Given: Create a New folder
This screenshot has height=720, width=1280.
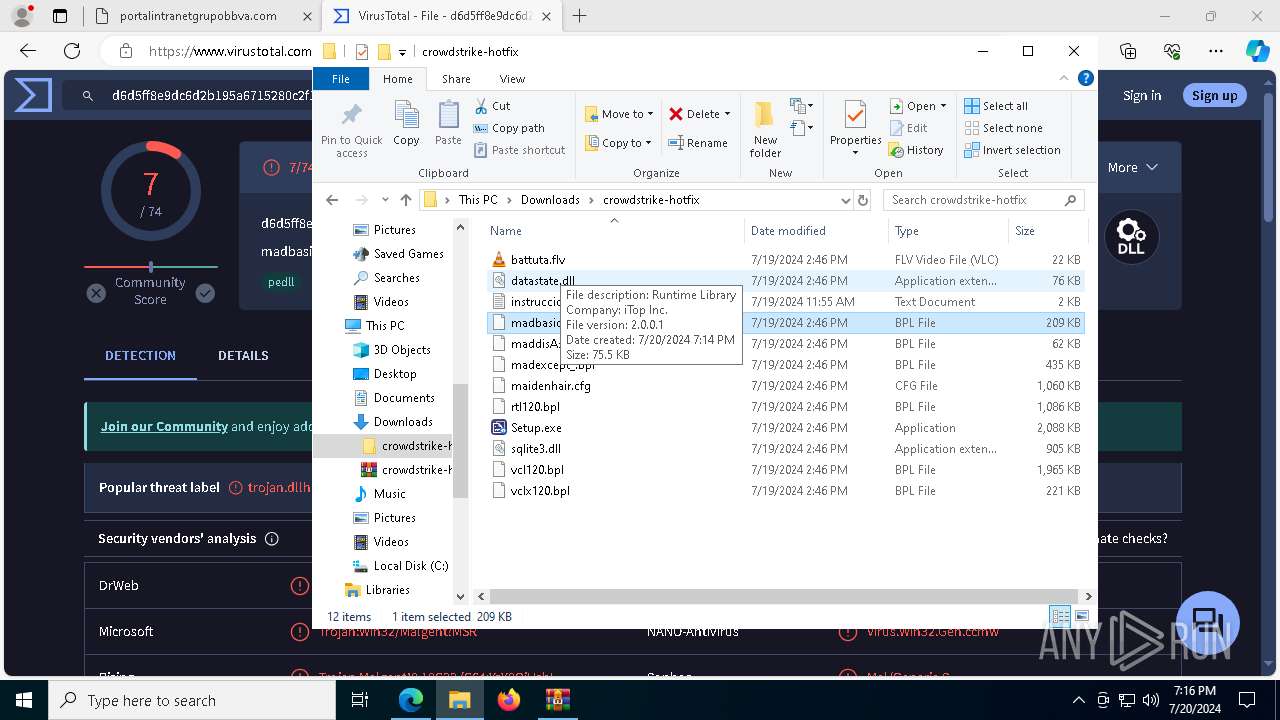Looking at the screenshot, I should (765, 128).
